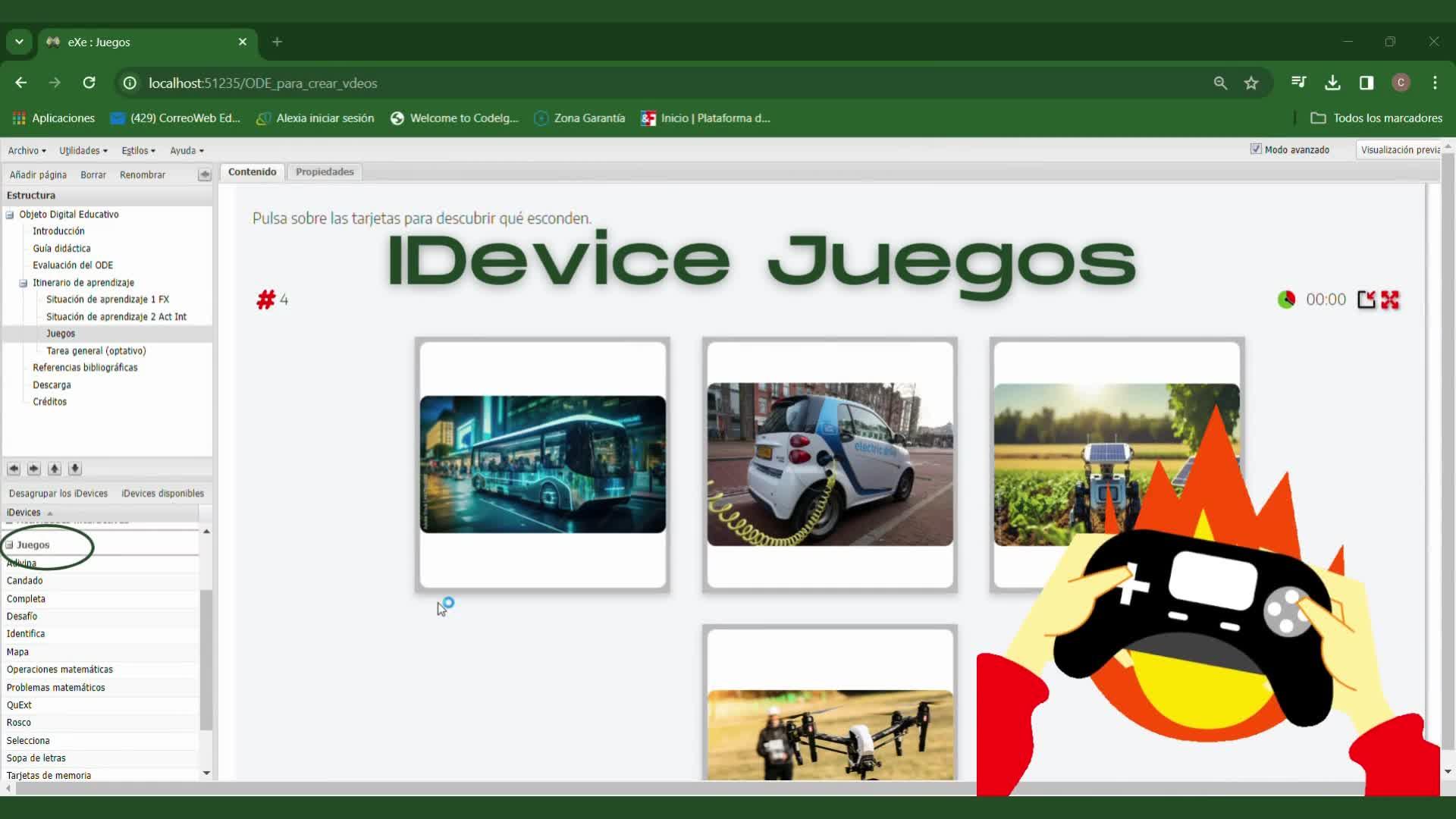Move page up with up arrow

pos(54,469)
